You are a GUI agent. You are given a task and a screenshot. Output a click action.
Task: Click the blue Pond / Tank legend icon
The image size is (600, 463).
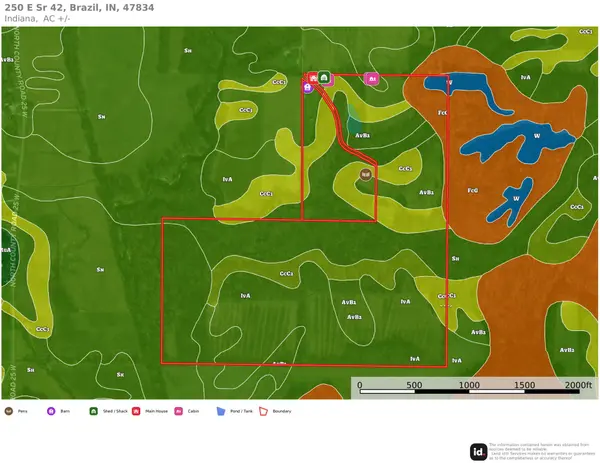[x=221, y=411]
